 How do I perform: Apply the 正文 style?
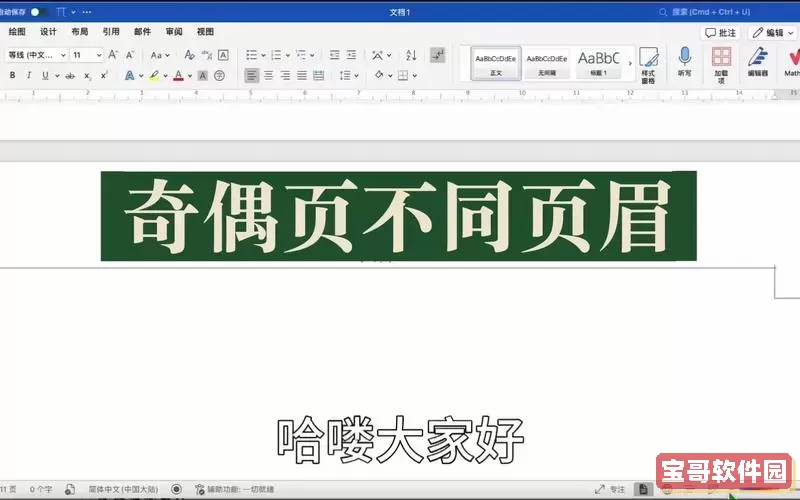496,63
